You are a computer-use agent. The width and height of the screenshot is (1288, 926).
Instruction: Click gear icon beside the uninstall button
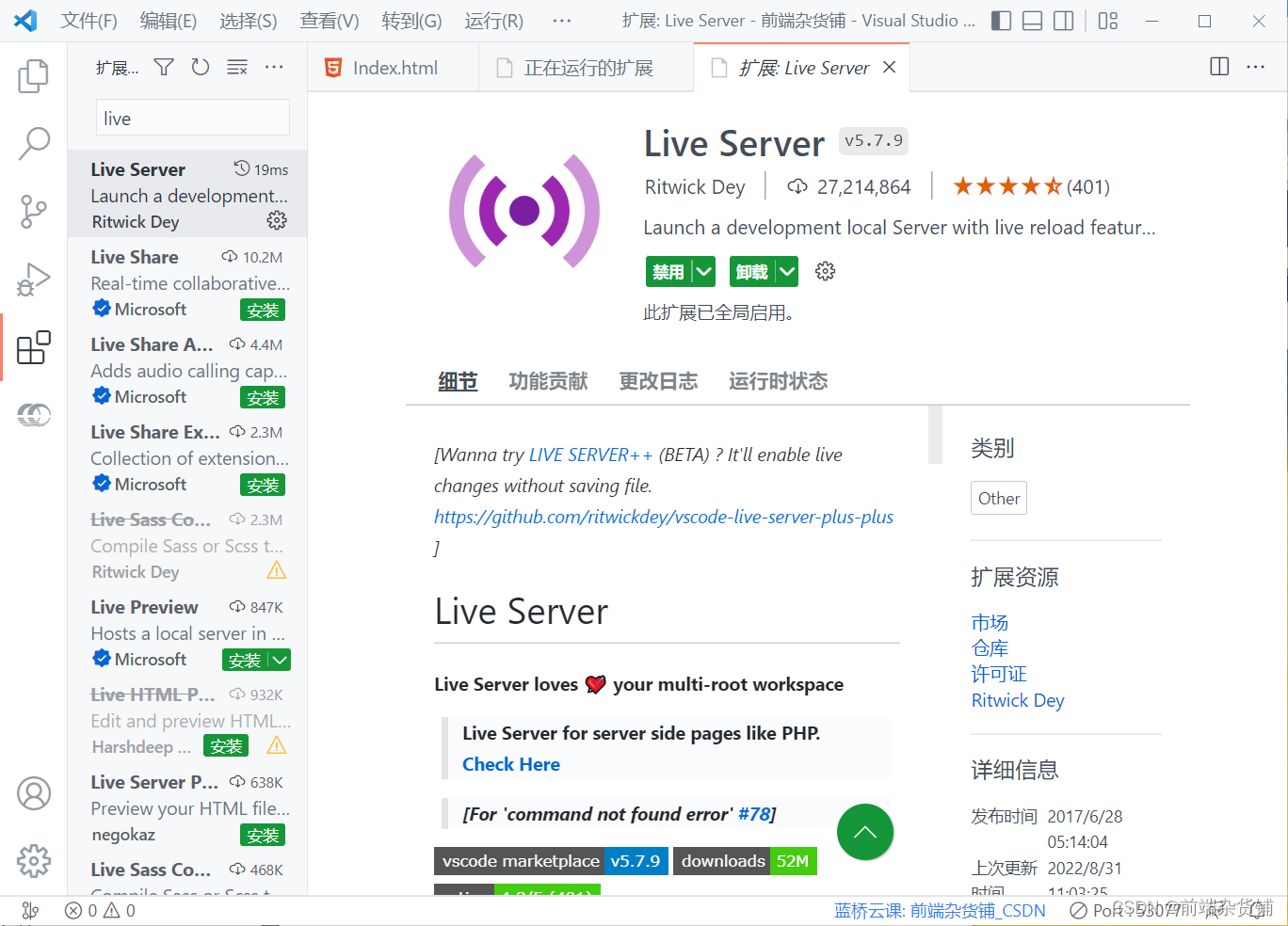click(x=826, y=272)
